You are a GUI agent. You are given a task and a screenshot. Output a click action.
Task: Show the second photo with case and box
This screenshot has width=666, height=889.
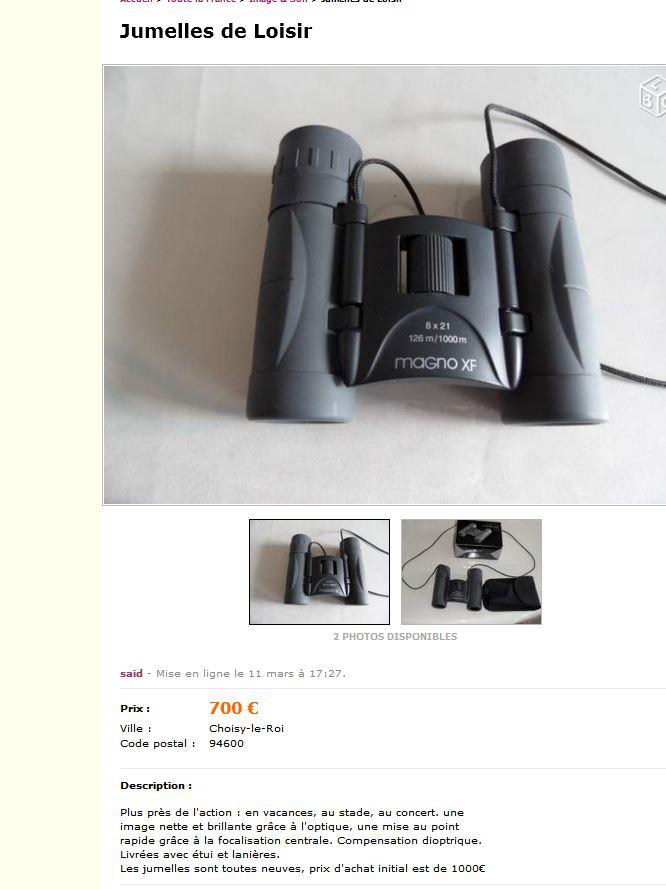pos(471,572)
